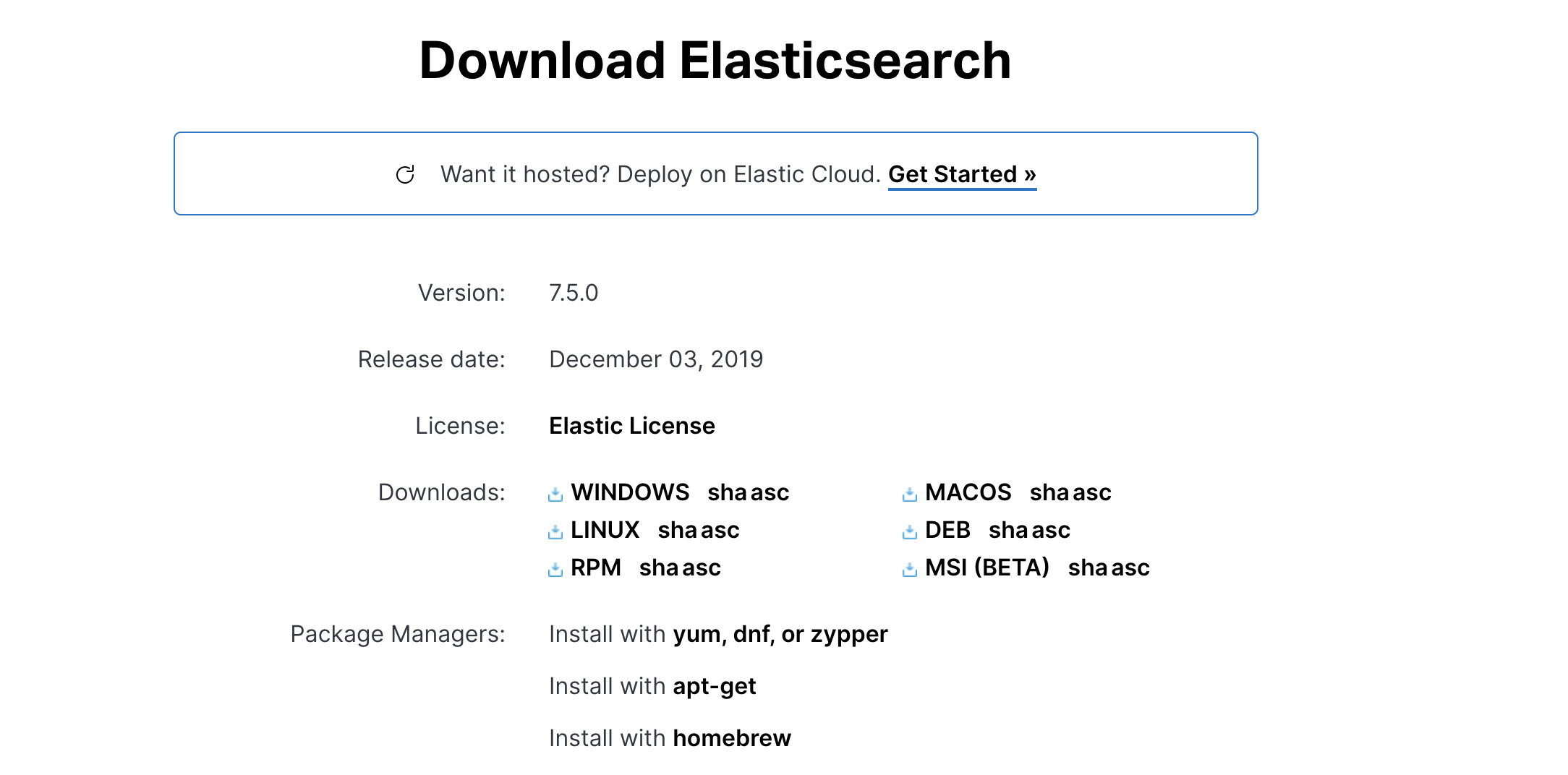Open the asc signature for DEB
Viewport: 1568px width, 775px height.
click(x=1050, y=531)
